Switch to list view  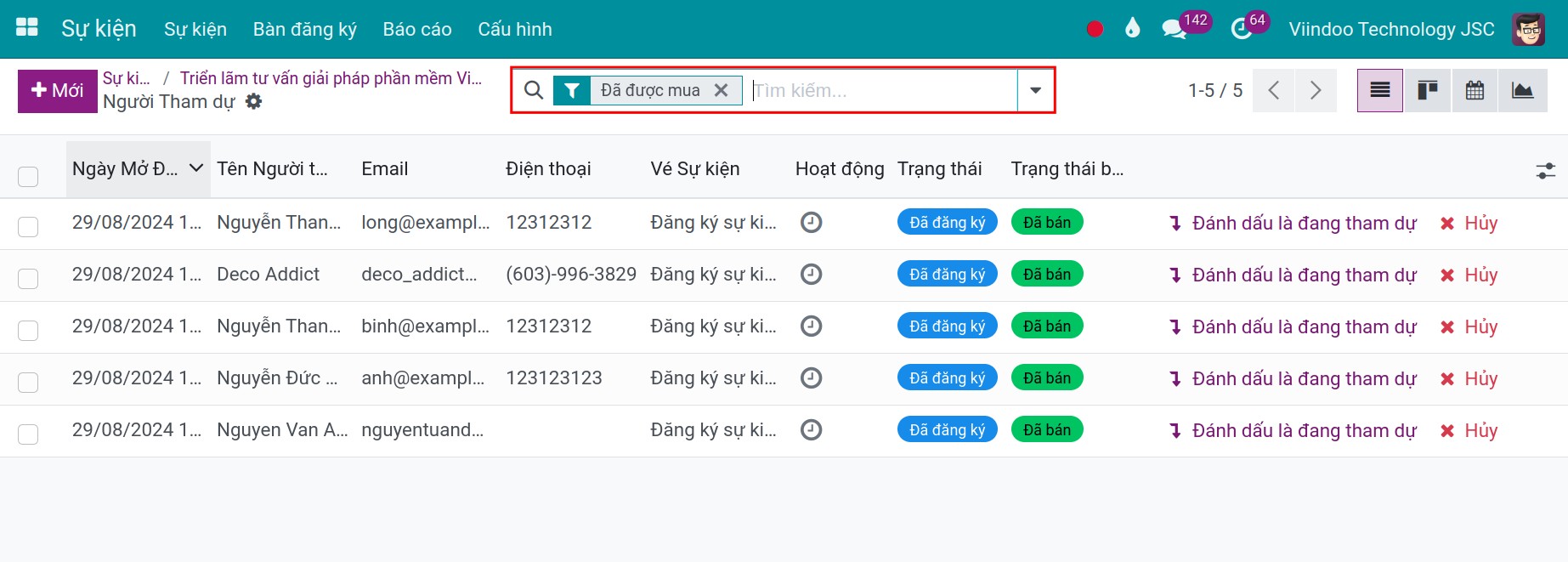1380,90
